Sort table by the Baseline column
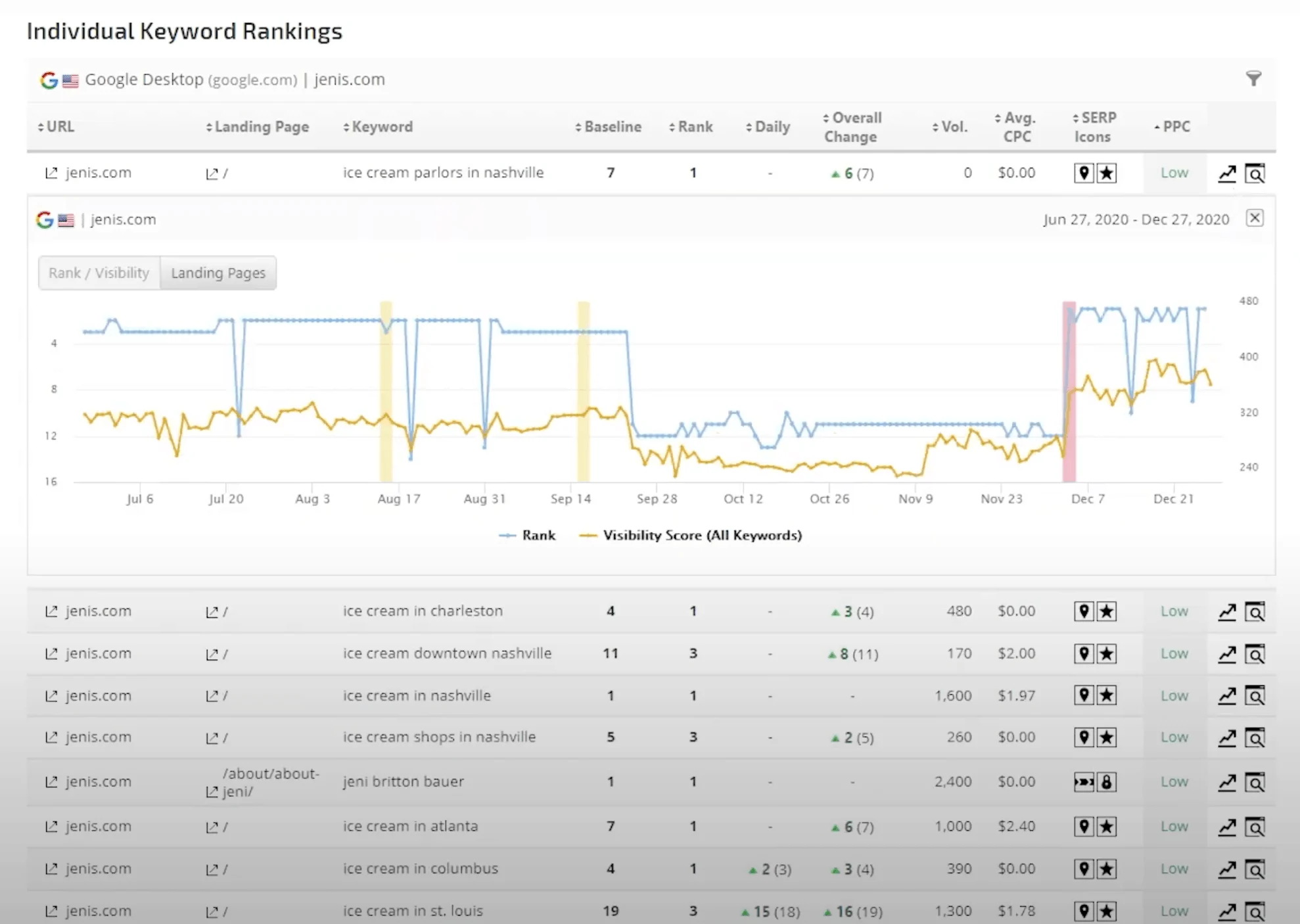 click(607, 126)
